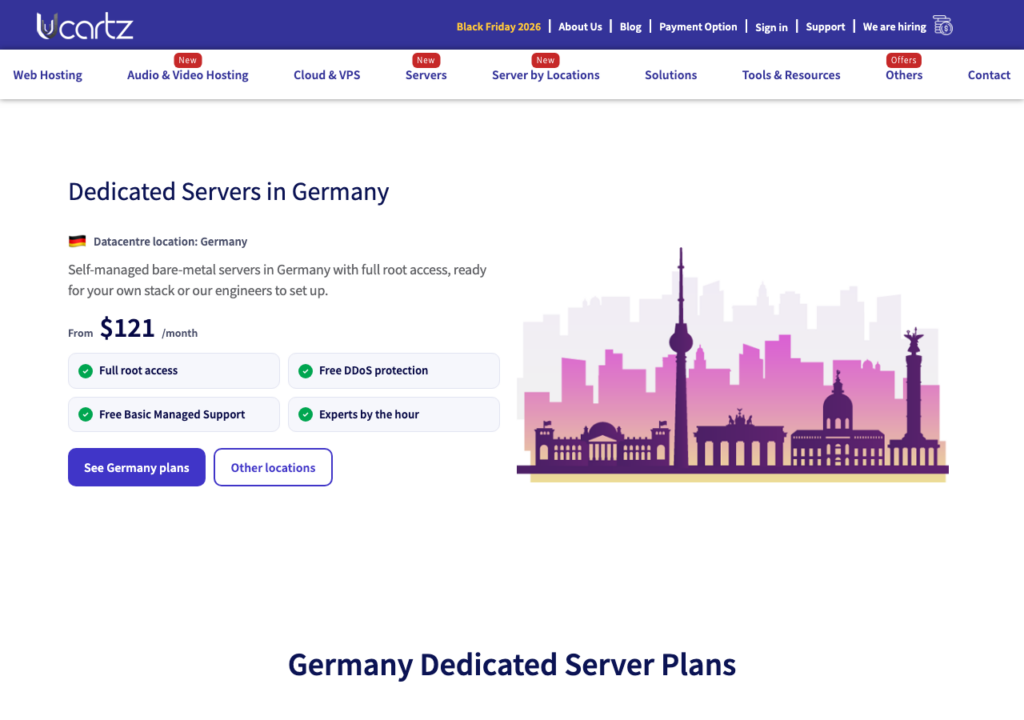
Task: Click the Berlin skyline illustration
Action: click(x=732, y=365)
